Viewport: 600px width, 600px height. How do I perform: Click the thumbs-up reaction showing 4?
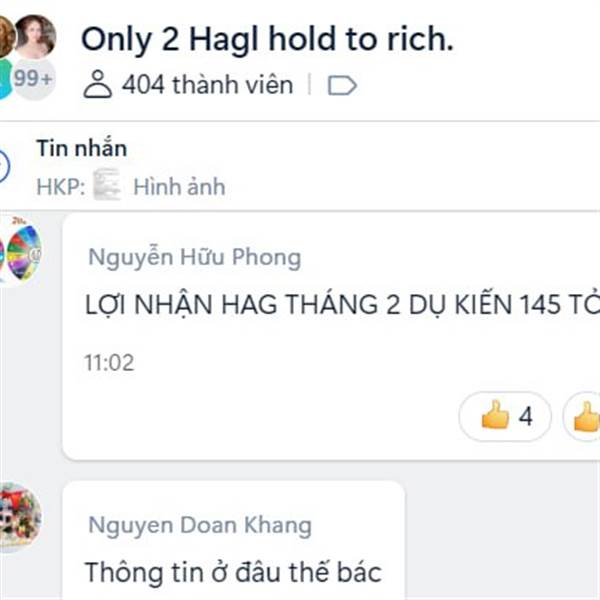tap(505, 416)
